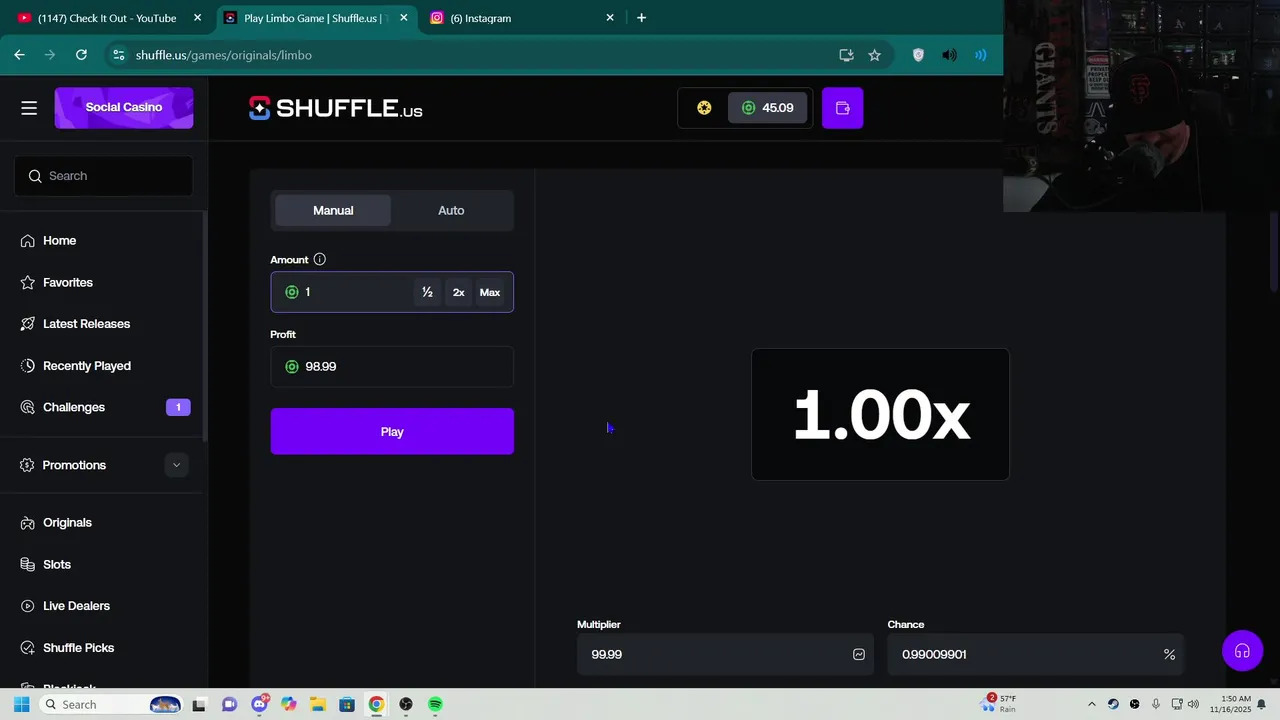This screenshot has width=1280, height=720.
Task: Click the Challenges badge showing 1
Action: click(x=178, y=407)
